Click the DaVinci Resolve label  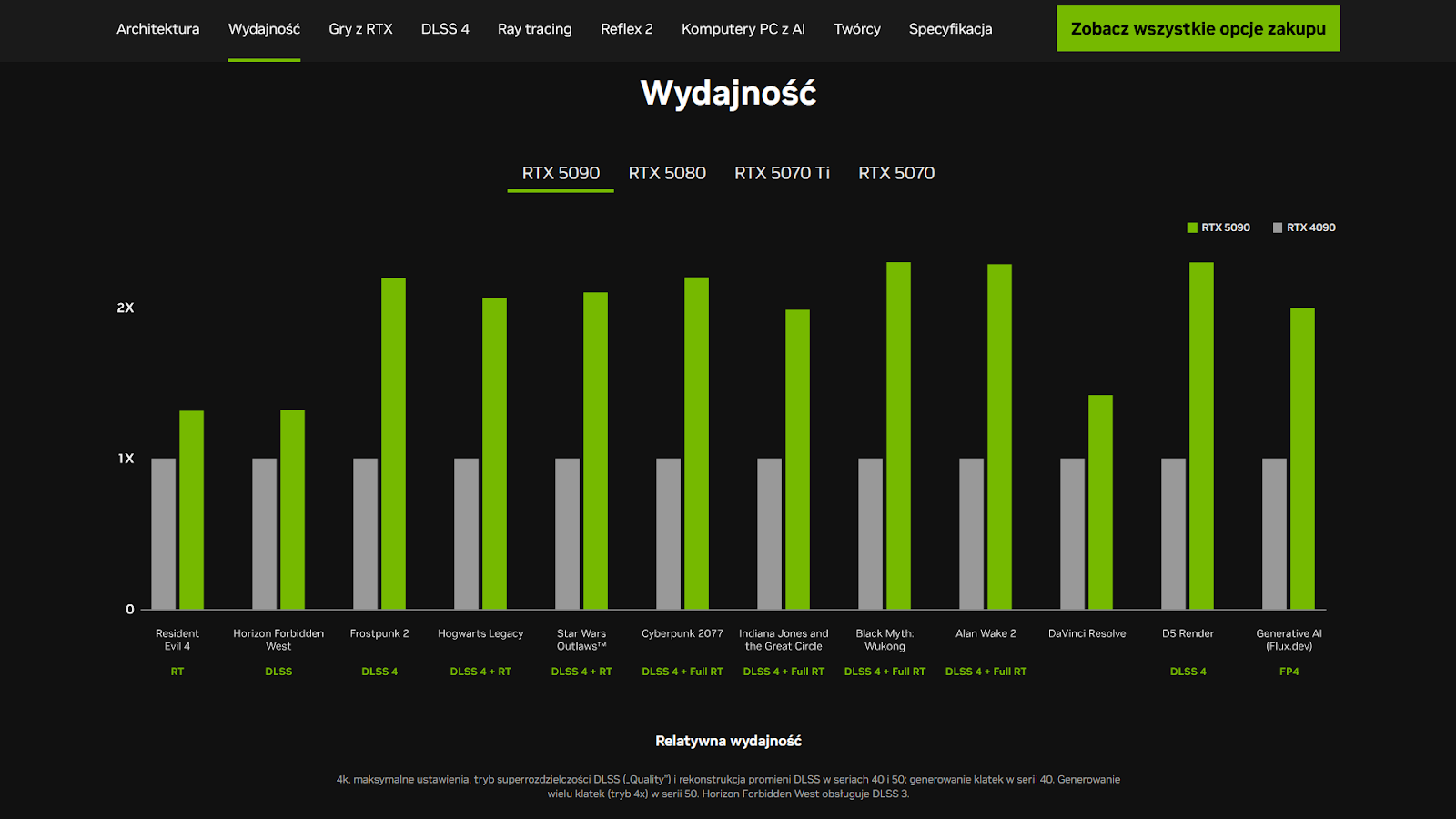pos(1087,633)
